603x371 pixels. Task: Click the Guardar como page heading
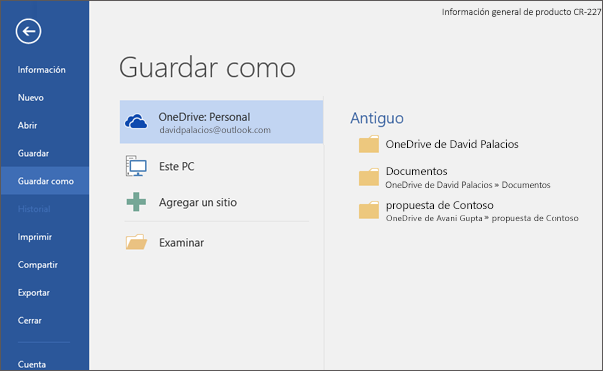207,67
